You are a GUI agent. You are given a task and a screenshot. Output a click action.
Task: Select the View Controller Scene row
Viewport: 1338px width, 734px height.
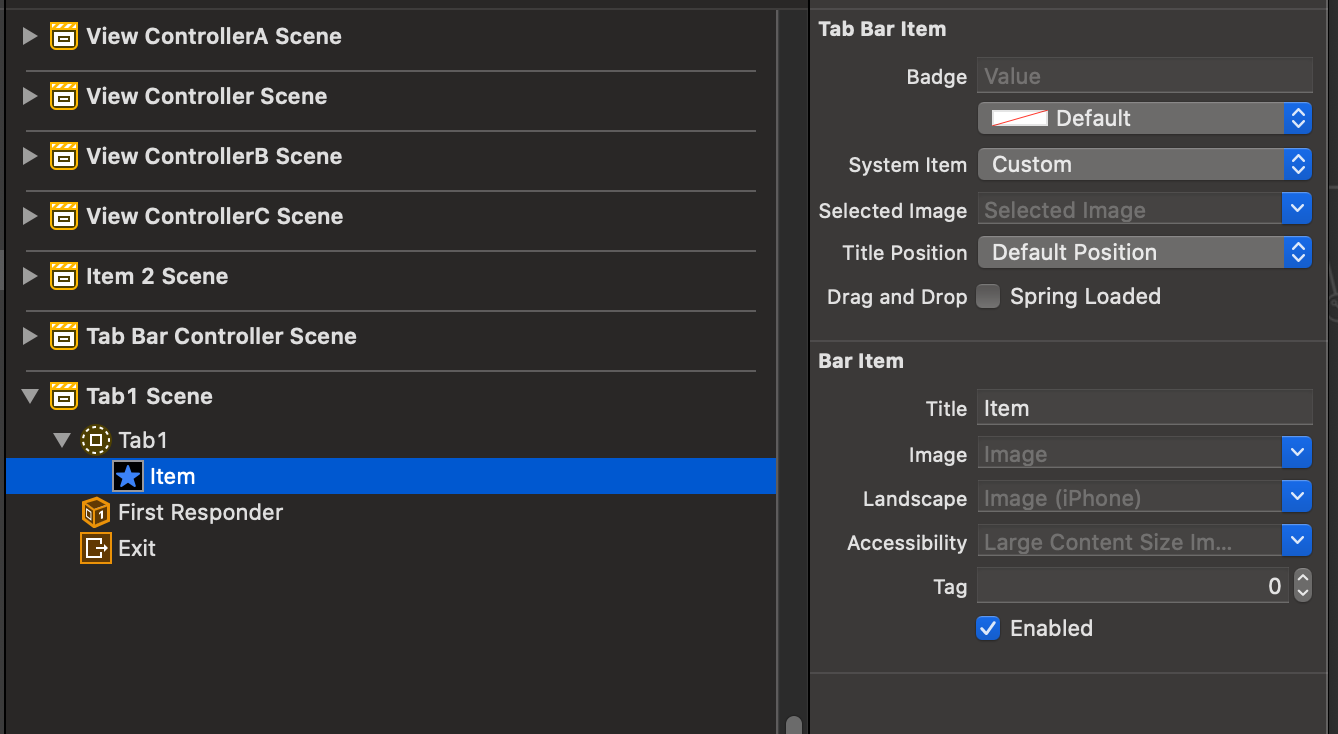coord(206,97)
